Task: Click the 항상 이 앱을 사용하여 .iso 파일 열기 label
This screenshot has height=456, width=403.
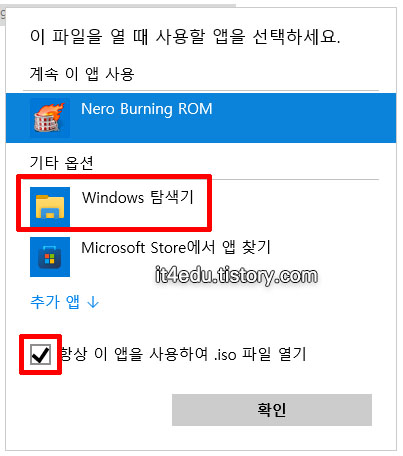Action: 183,354
